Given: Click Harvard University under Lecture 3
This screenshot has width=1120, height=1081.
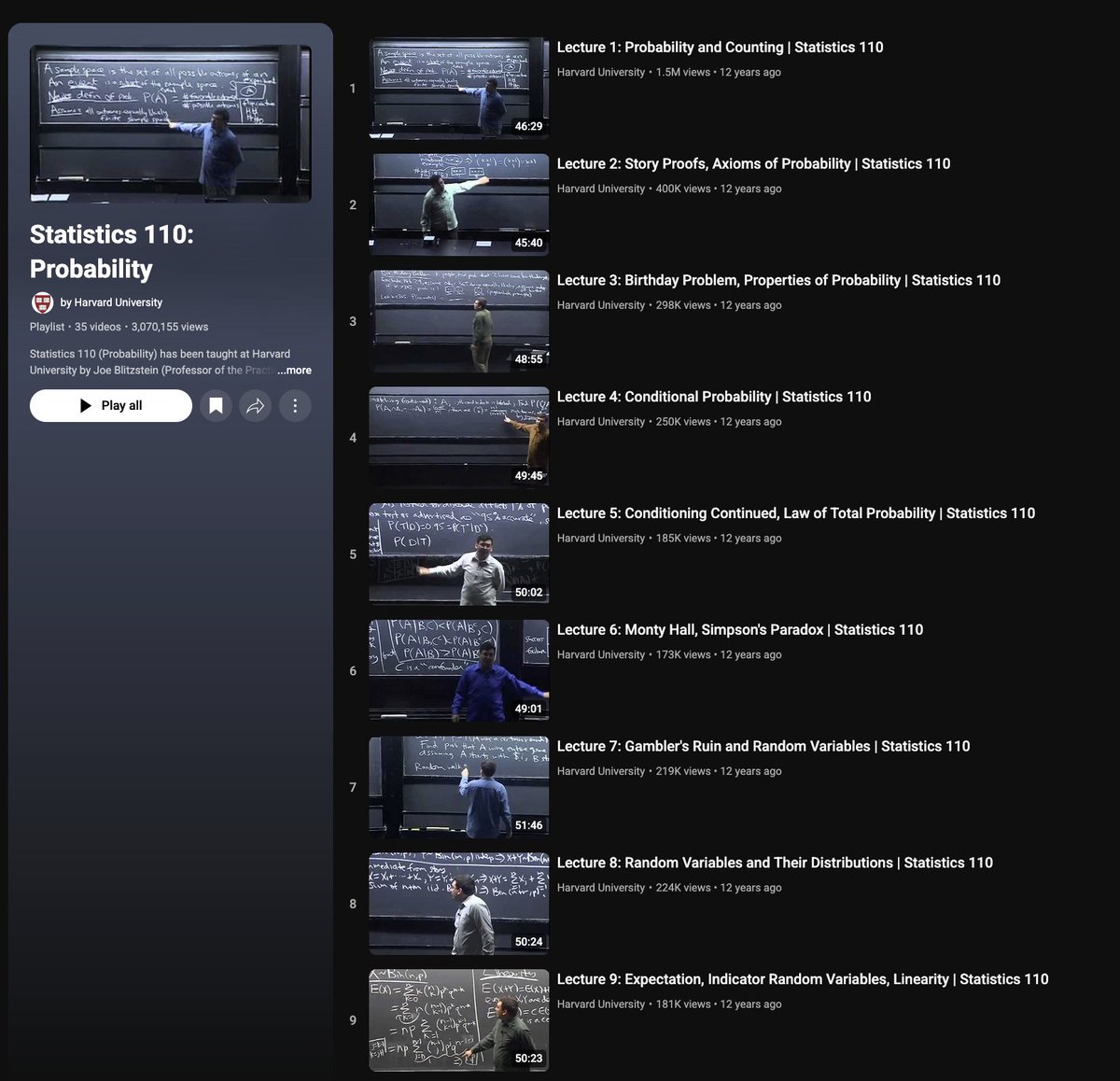Looking at the screenshot, I should point(601,305).
